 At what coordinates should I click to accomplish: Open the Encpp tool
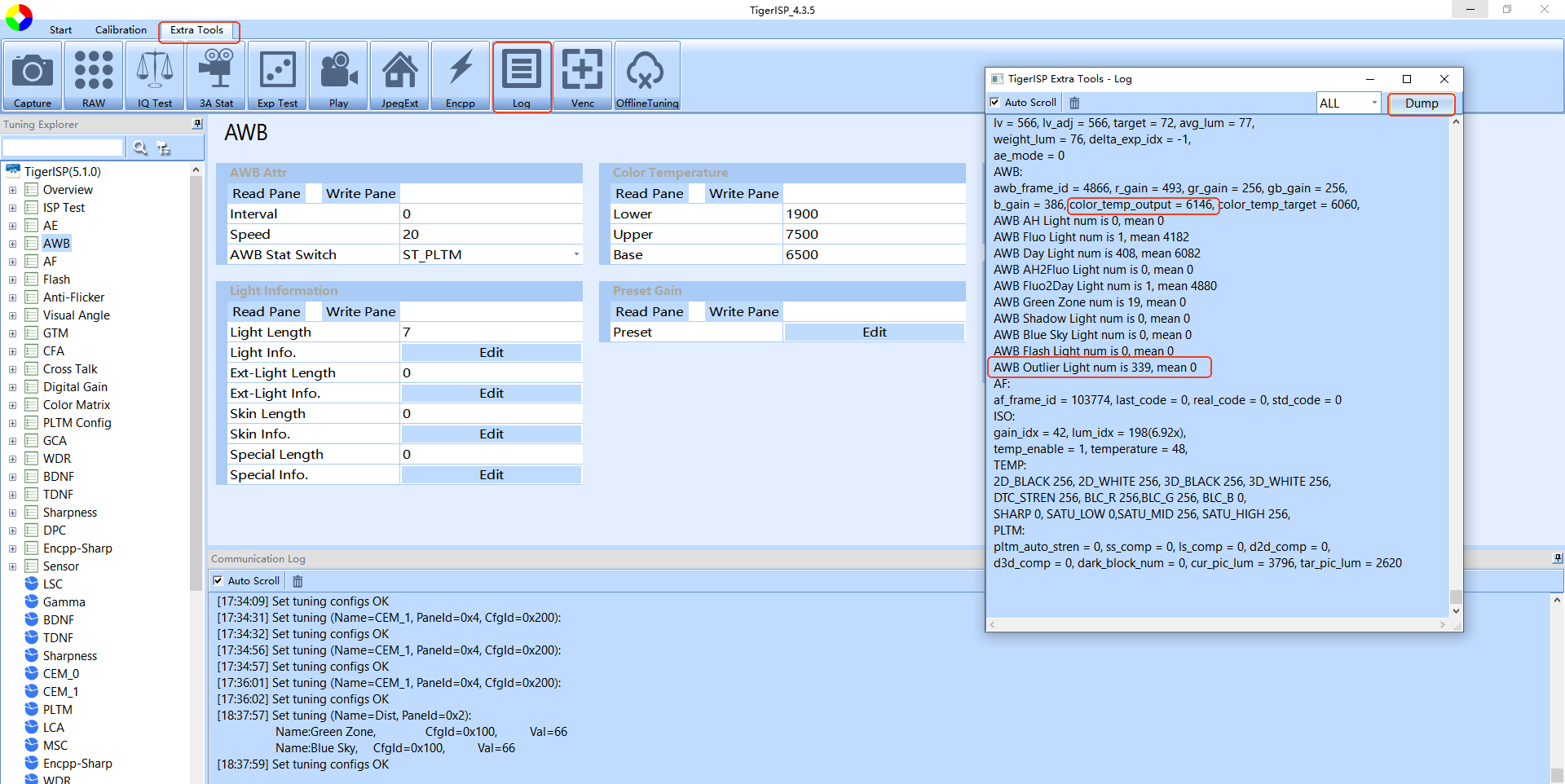click(461, 76)
